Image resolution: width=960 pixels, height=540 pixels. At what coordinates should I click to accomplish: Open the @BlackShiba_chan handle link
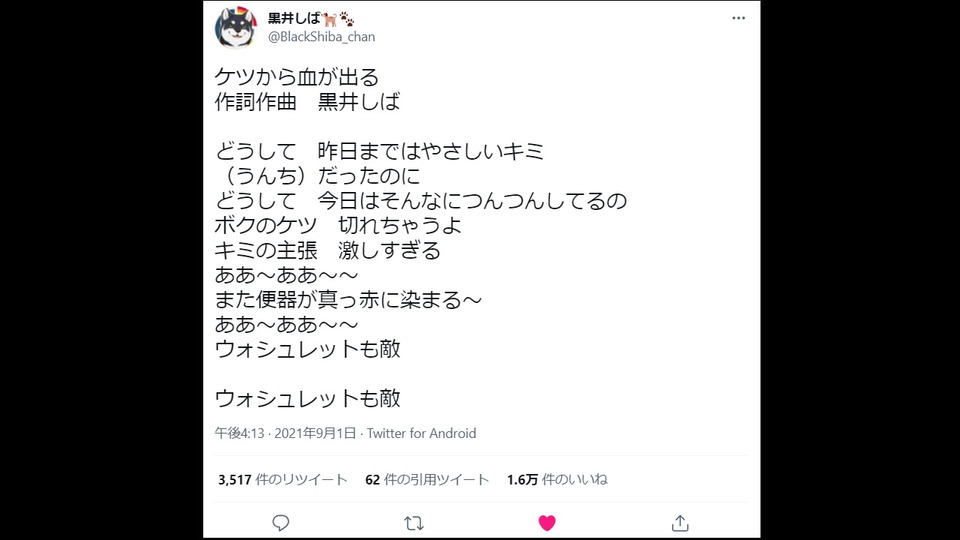pos(321,37)
